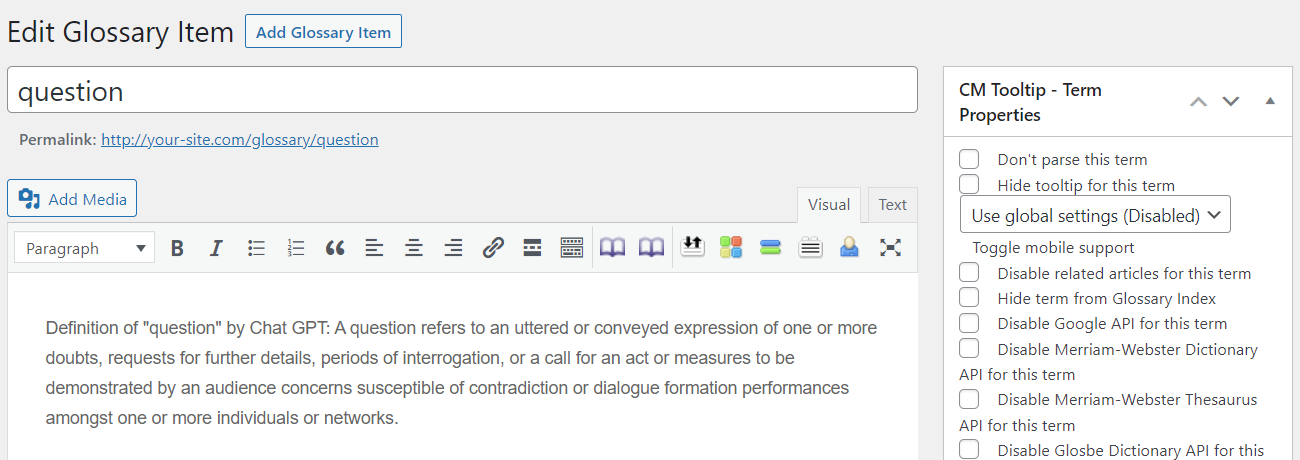Click the Toggle mobile support label
Image resolution: width=1300 pixels, height=460 pixels.
pyautogui.click(x=1053, y=247)
